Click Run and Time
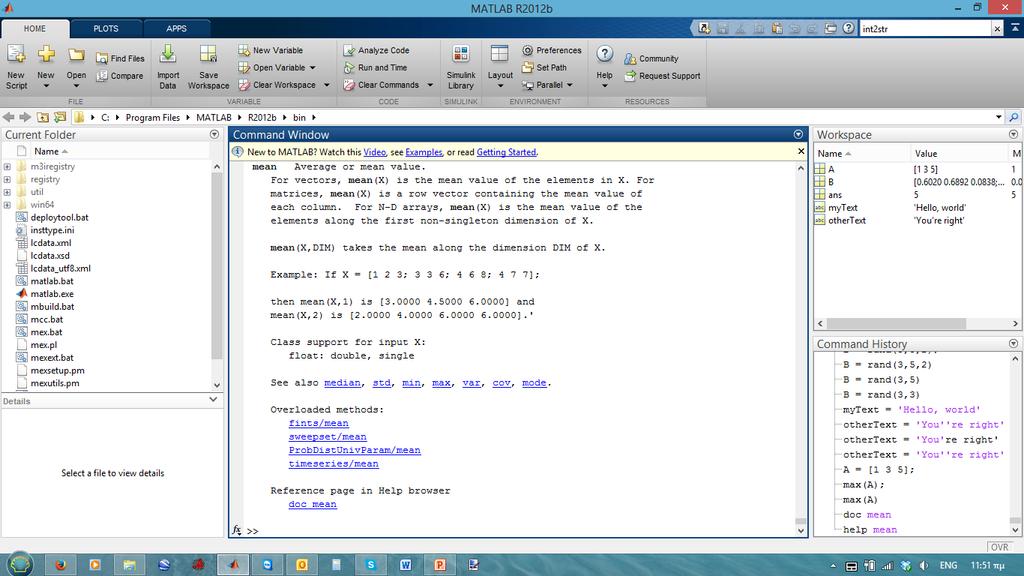 (x=375, y=67)
